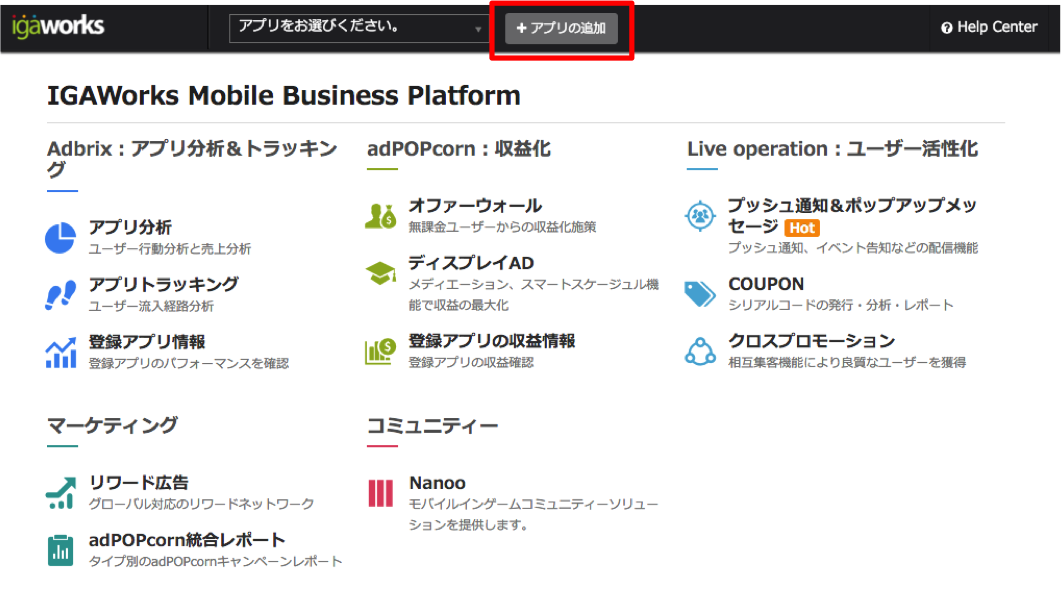Click '相互集客機能により良質なユーザーを獲得' description
1061x602 pixels.
point(846,363)
